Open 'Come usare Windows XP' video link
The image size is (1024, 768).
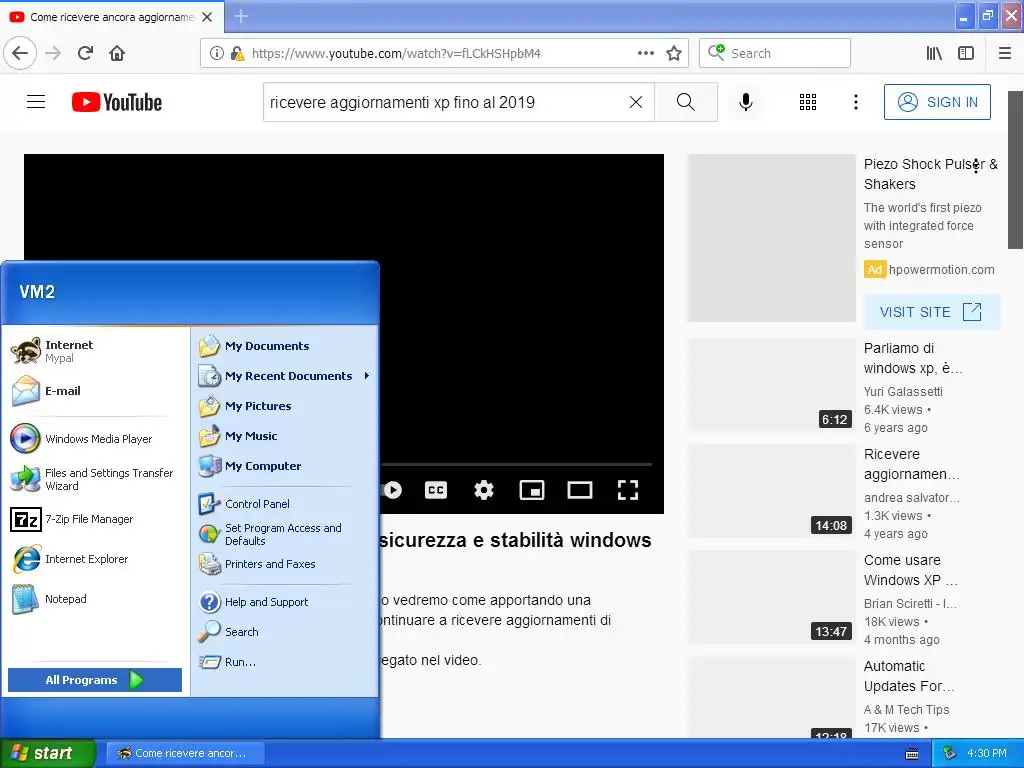point(910,570)
